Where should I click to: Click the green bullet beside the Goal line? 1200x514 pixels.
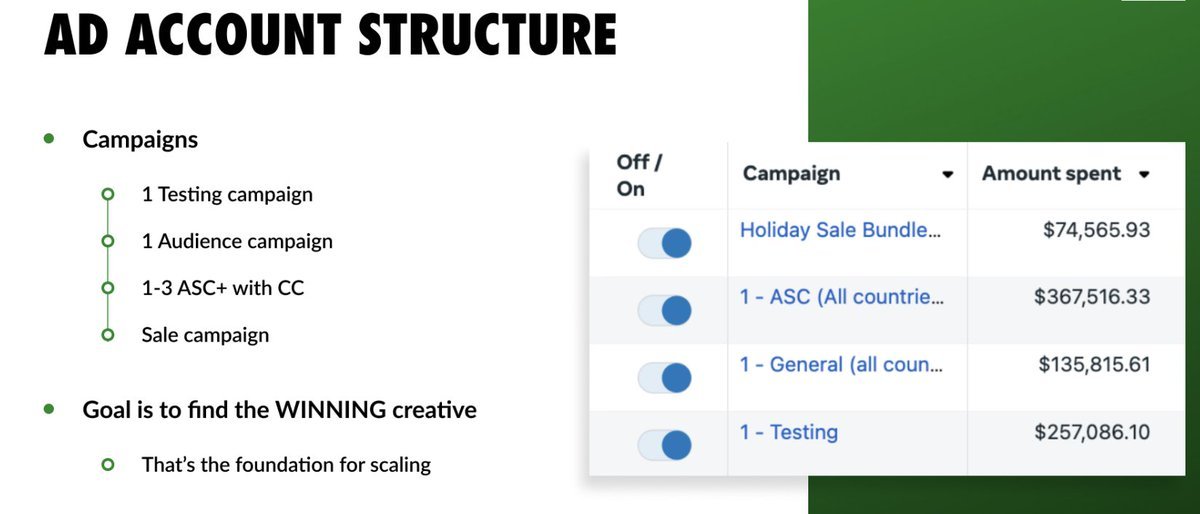(49, 410)
